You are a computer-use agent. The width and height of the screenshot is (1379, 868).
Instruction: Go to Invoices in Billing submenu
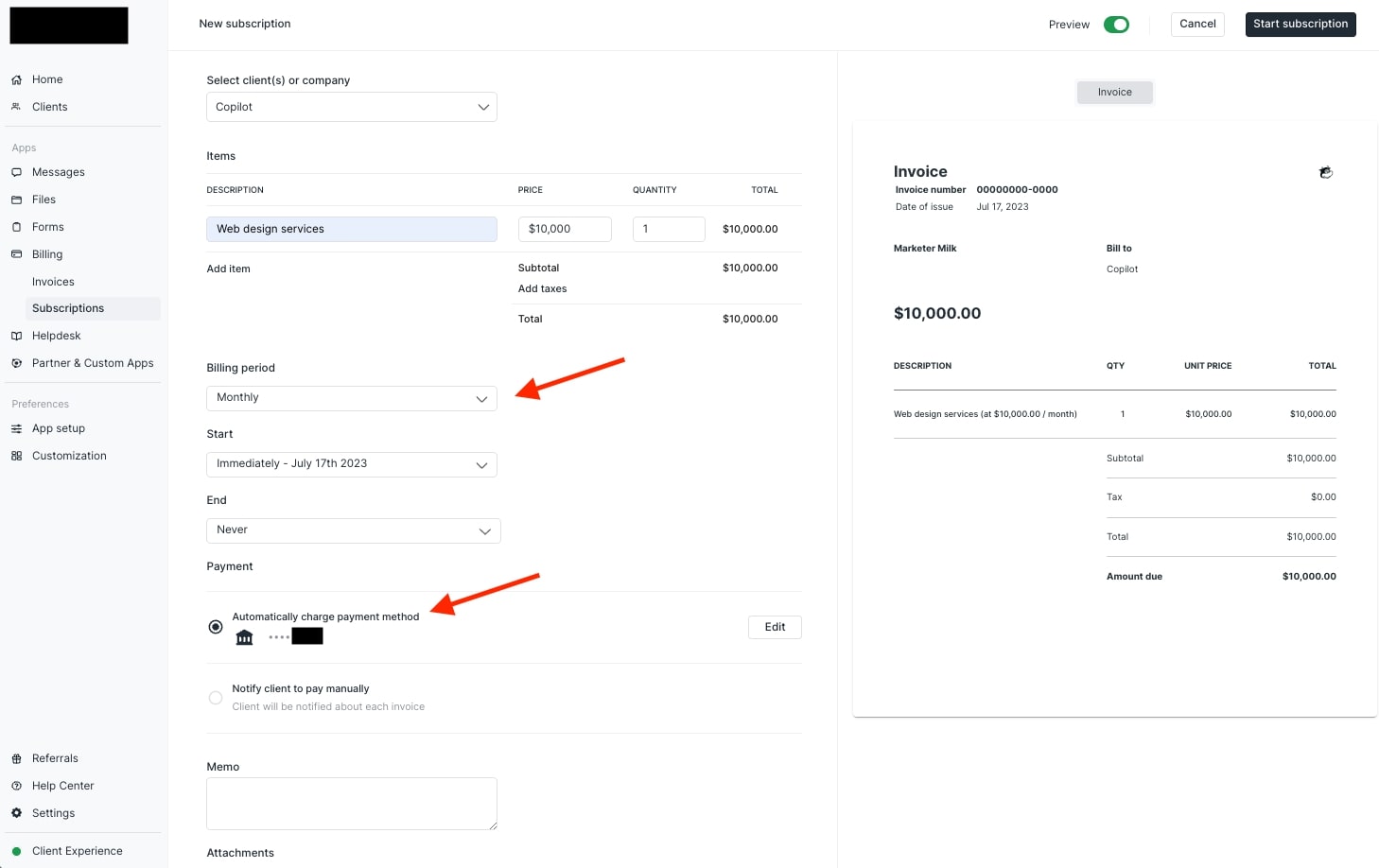click(x=53, y=282)
